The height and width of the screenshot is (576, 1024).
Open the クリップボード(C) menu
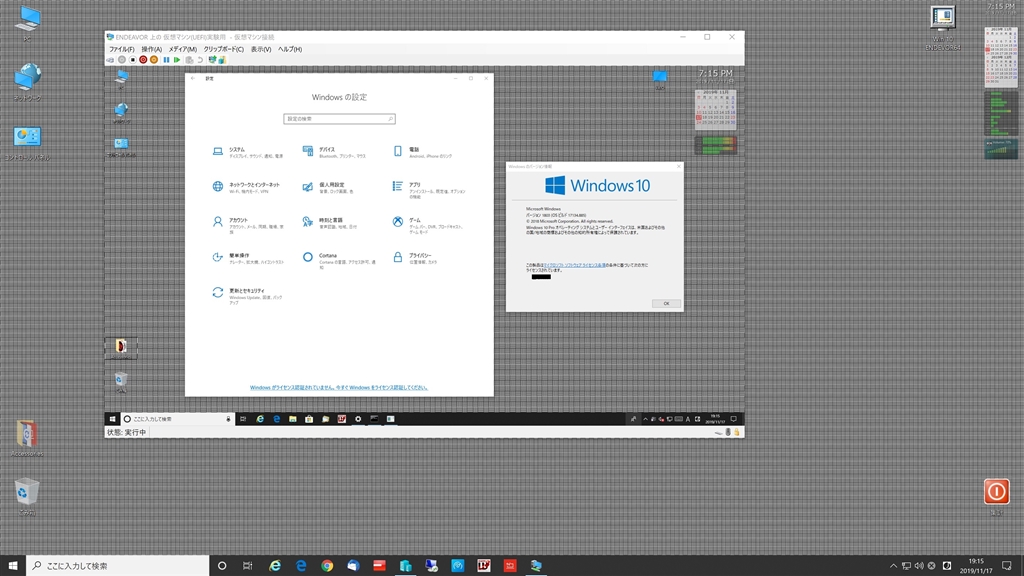223,49
